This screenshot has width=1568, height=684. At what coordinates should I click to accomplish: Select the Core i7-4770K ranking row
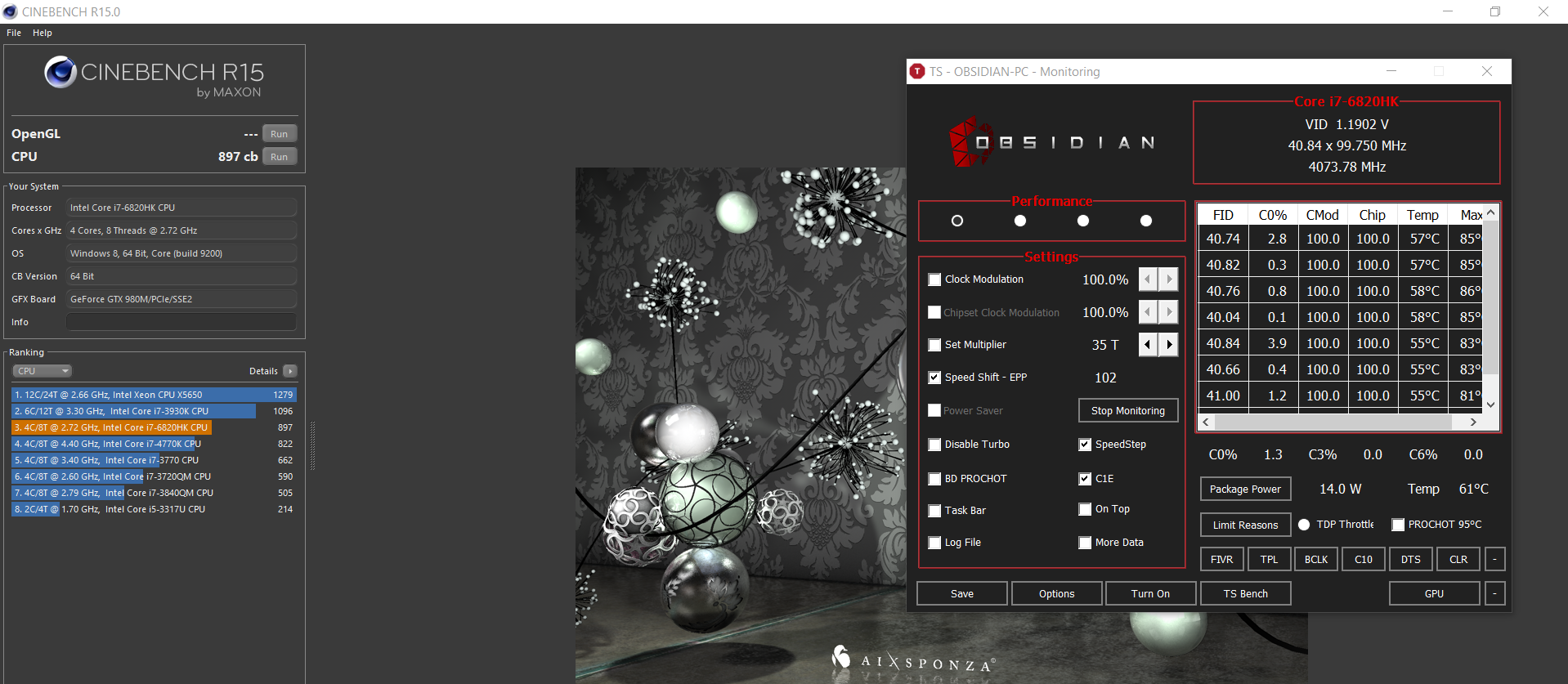[154, 444]
